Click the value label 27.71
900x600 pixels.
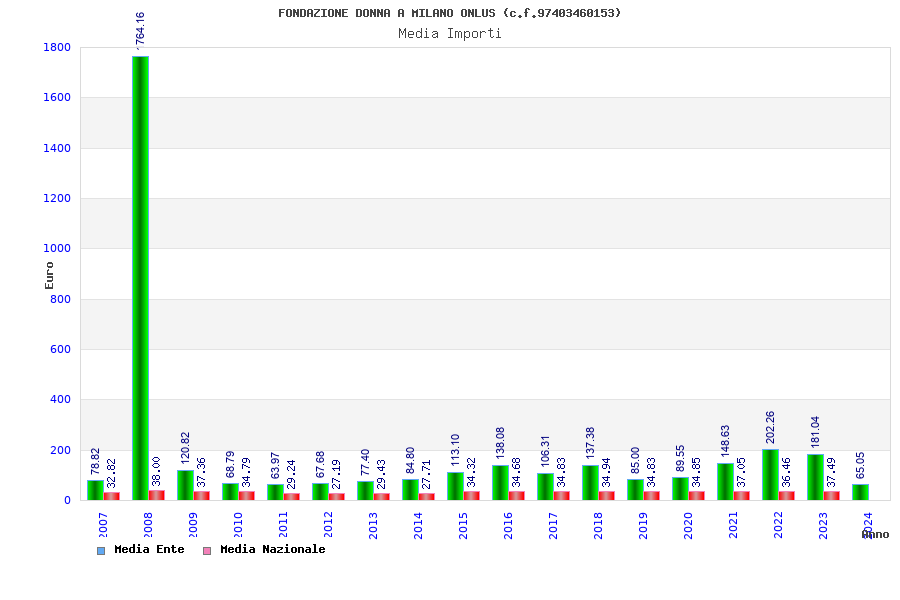[x=426, y=474]
